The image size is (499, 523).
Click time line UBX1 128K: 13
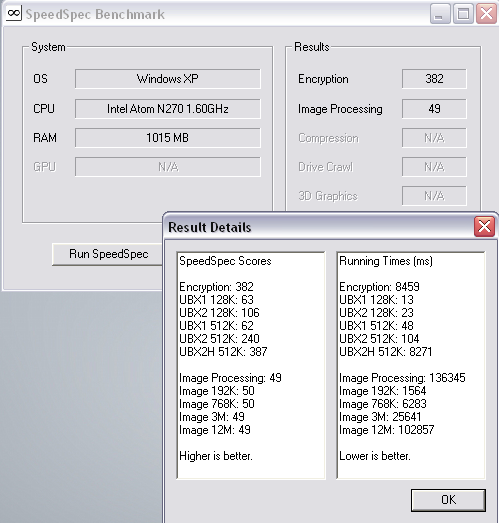pos(376,300)
